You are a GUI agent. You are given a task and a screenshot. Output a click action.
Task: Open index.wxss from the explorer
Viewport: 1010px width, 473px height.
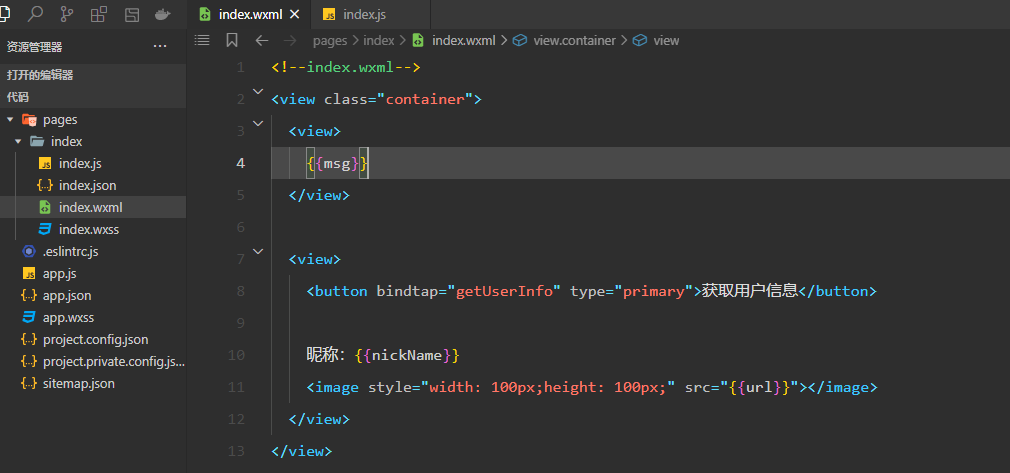(x=88, y=230)
